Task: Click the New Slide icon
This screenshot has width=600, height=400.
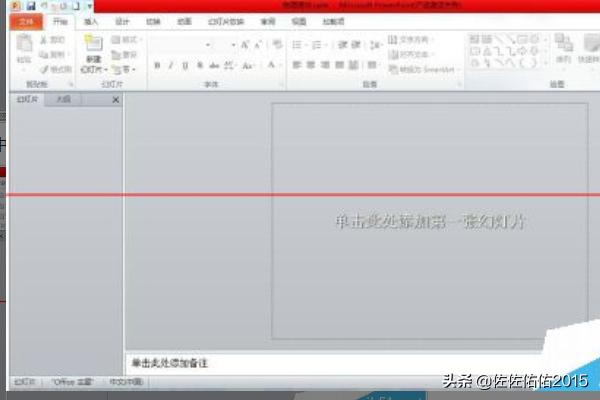Action: [x=93, y=50]
